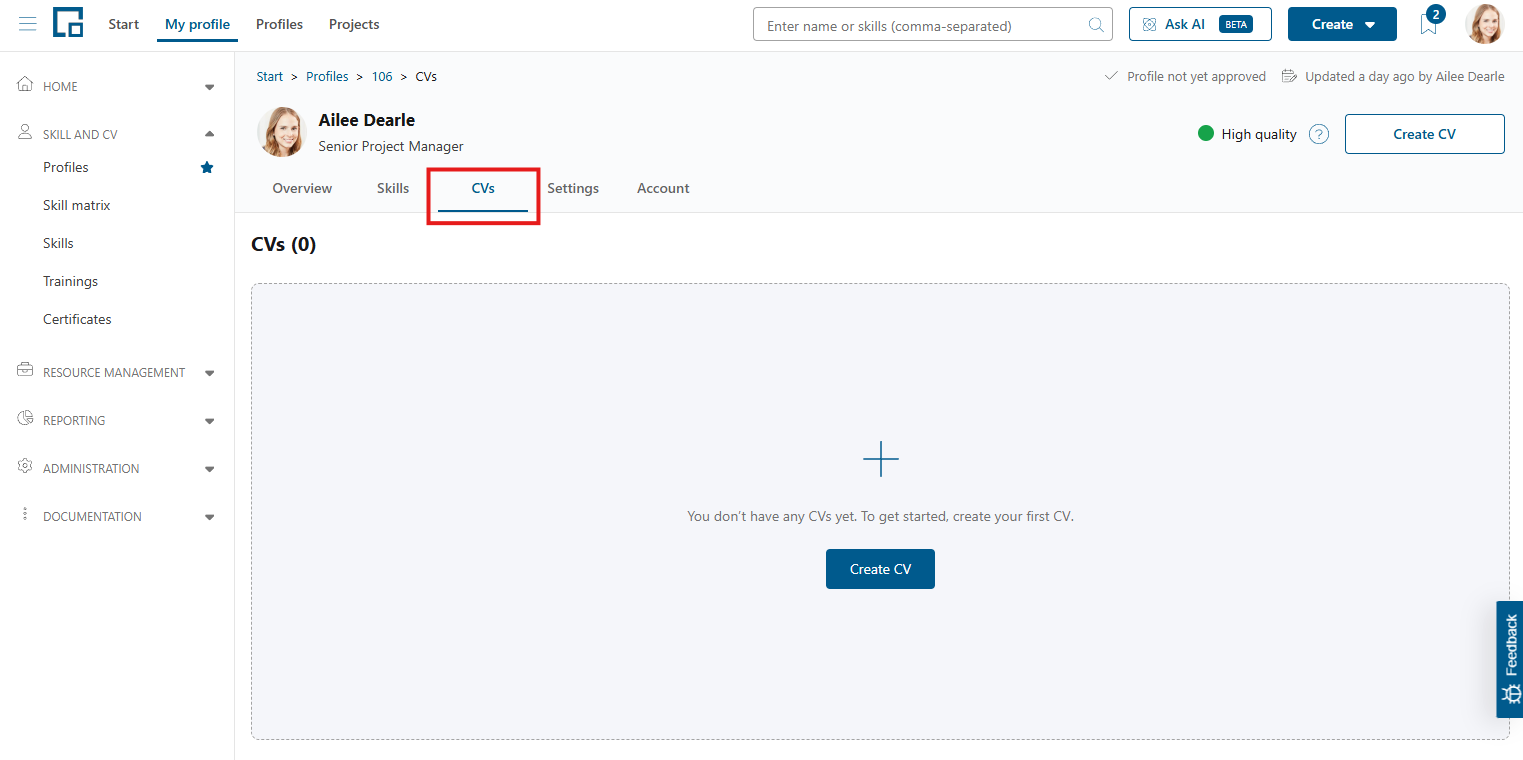Click the Resource Management briefcase icon
Viewport: 1523px width, 760px height.
[x=26, y=371]
